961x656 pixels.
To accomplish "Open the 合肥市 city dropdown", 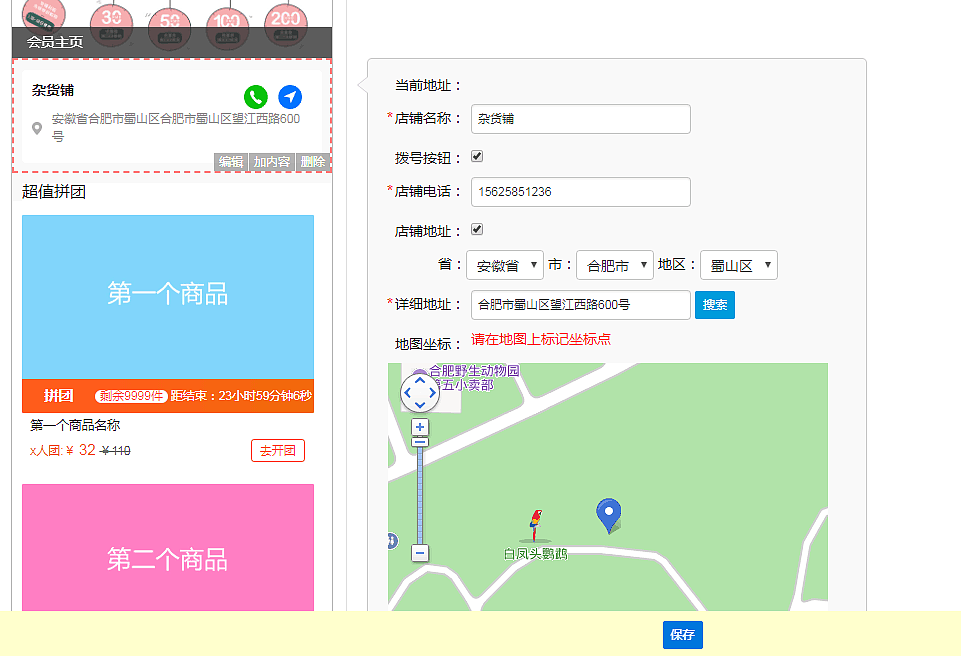I will pos(614,265).
